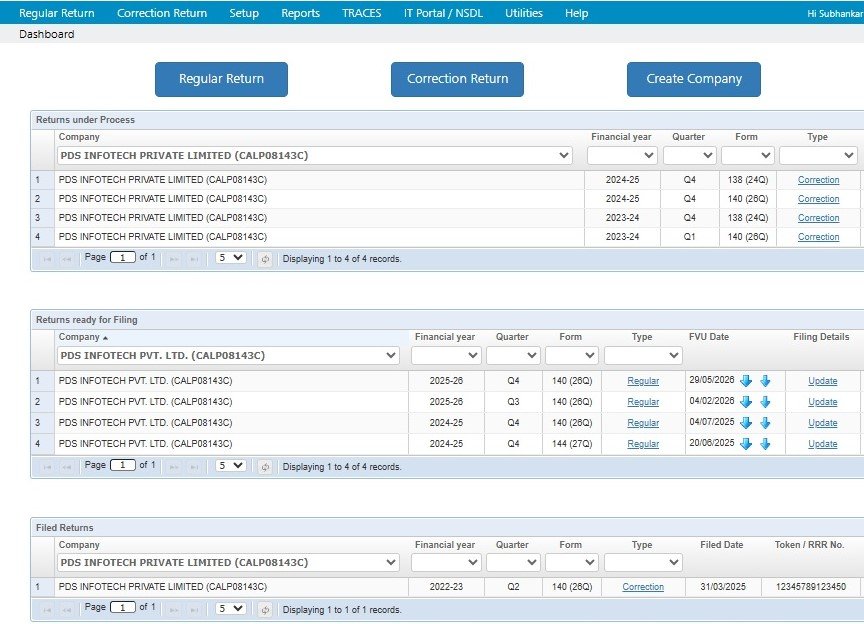This screenshot has height=624, width=864.
Task: Open Financial year filter in Returns under Process
Action: [x=622, y=155]
